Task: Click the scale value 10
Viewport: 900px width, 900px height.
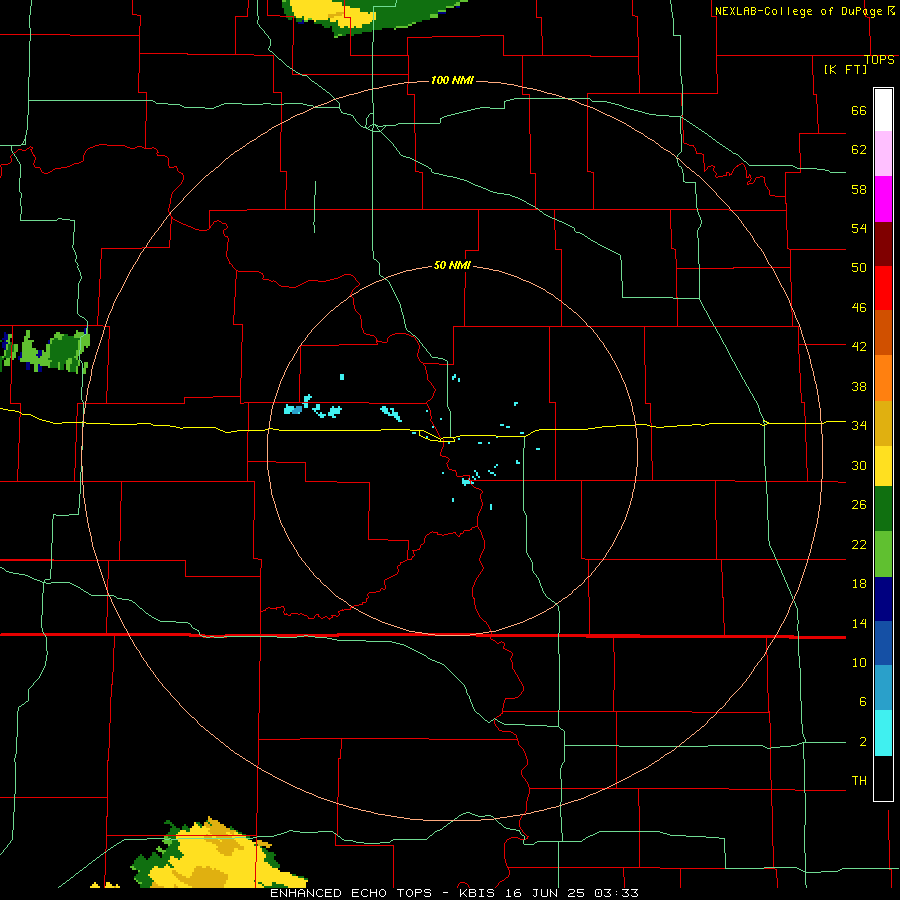Action: 859,662
